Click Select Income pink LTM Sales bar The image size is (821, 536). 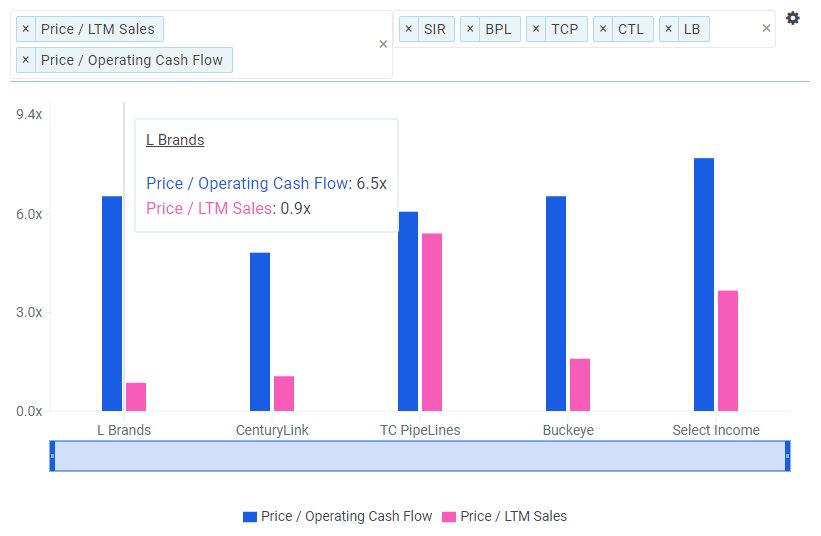(x=728, y=351)
